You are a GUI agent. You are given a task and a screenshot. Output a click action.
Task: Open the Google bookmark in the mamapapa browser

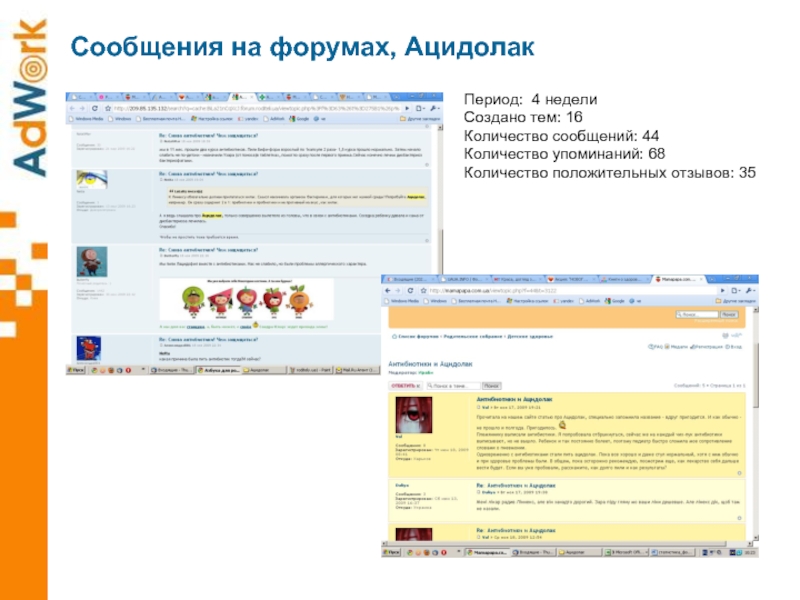(x=615, y=301)
